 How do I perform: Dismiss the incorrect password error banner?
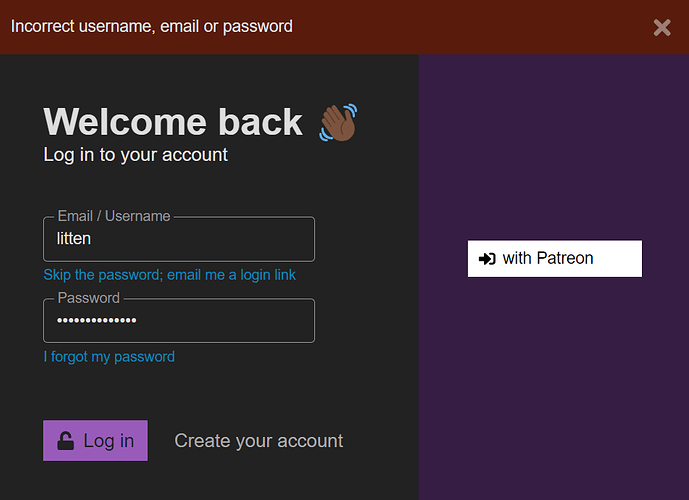click(x=662, y=27)
